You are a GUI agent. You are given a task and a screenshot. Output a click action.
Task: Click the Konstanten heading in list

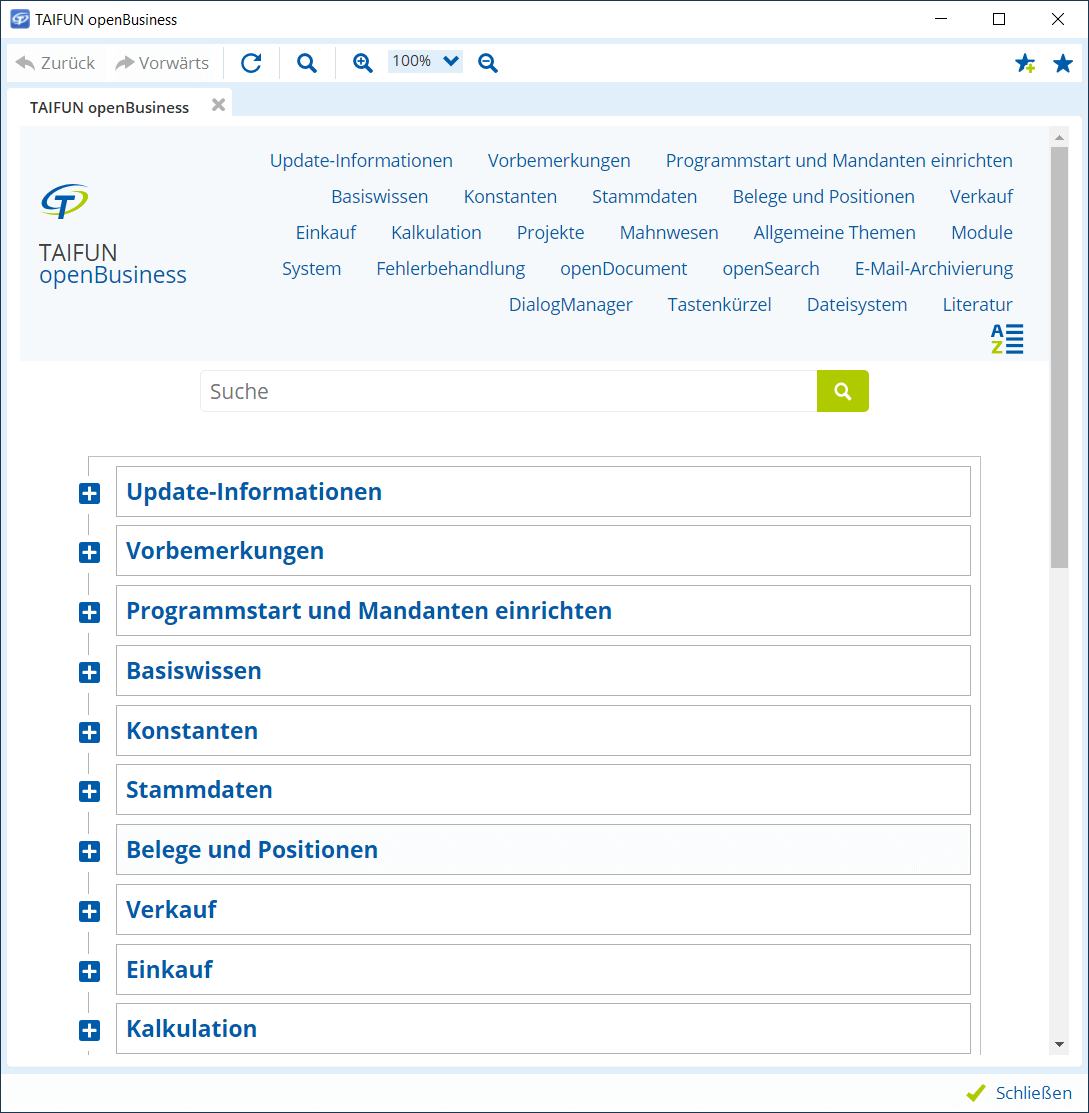click(192, 731)
